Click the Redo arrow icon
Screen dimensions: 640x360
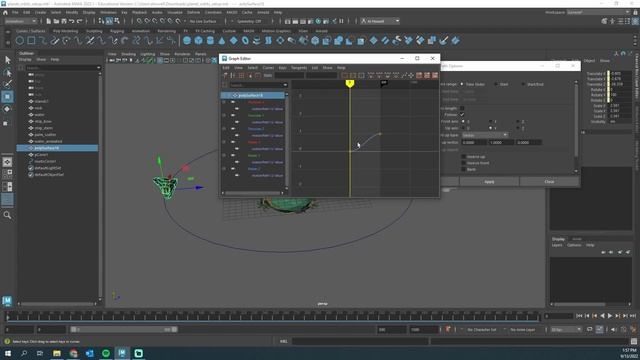point(80,21)
